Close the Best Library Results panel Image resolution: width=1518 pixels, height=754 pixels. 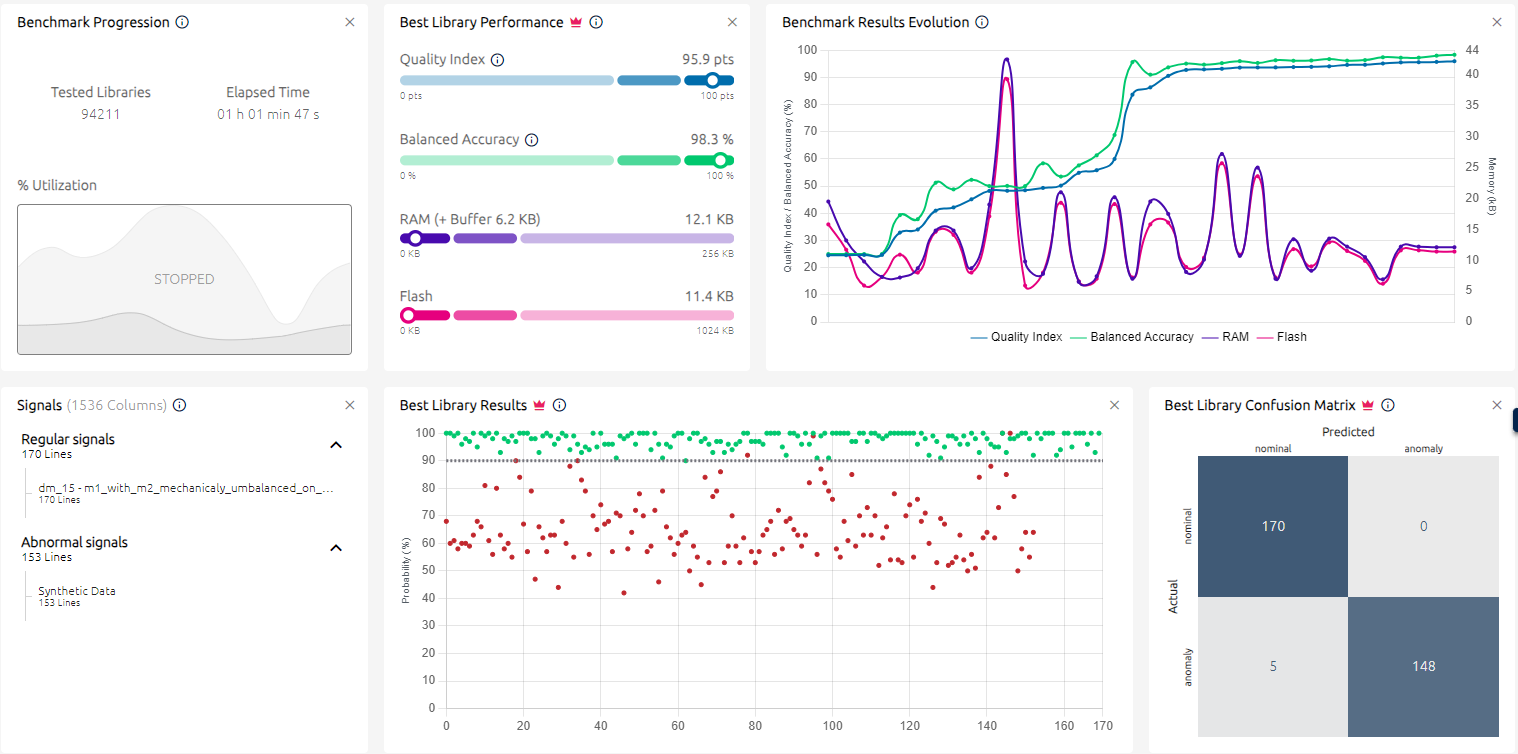coord(1114,405)
